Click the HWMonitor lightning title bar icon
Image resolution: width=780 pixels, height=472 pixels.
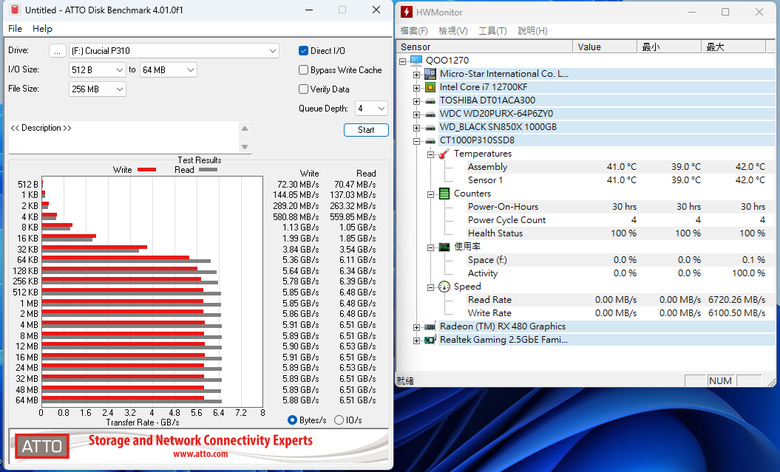click(x=406, y=12)
